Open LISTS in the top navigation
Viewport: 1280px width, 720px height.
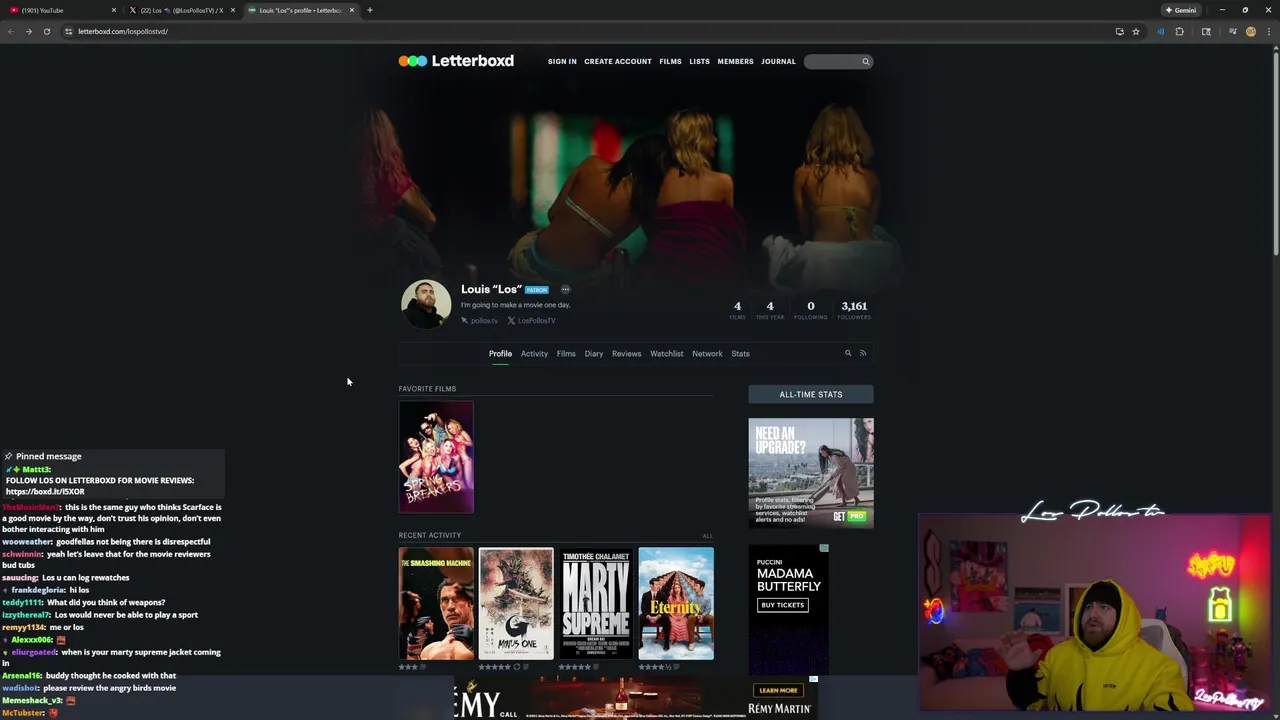[699, 61]
